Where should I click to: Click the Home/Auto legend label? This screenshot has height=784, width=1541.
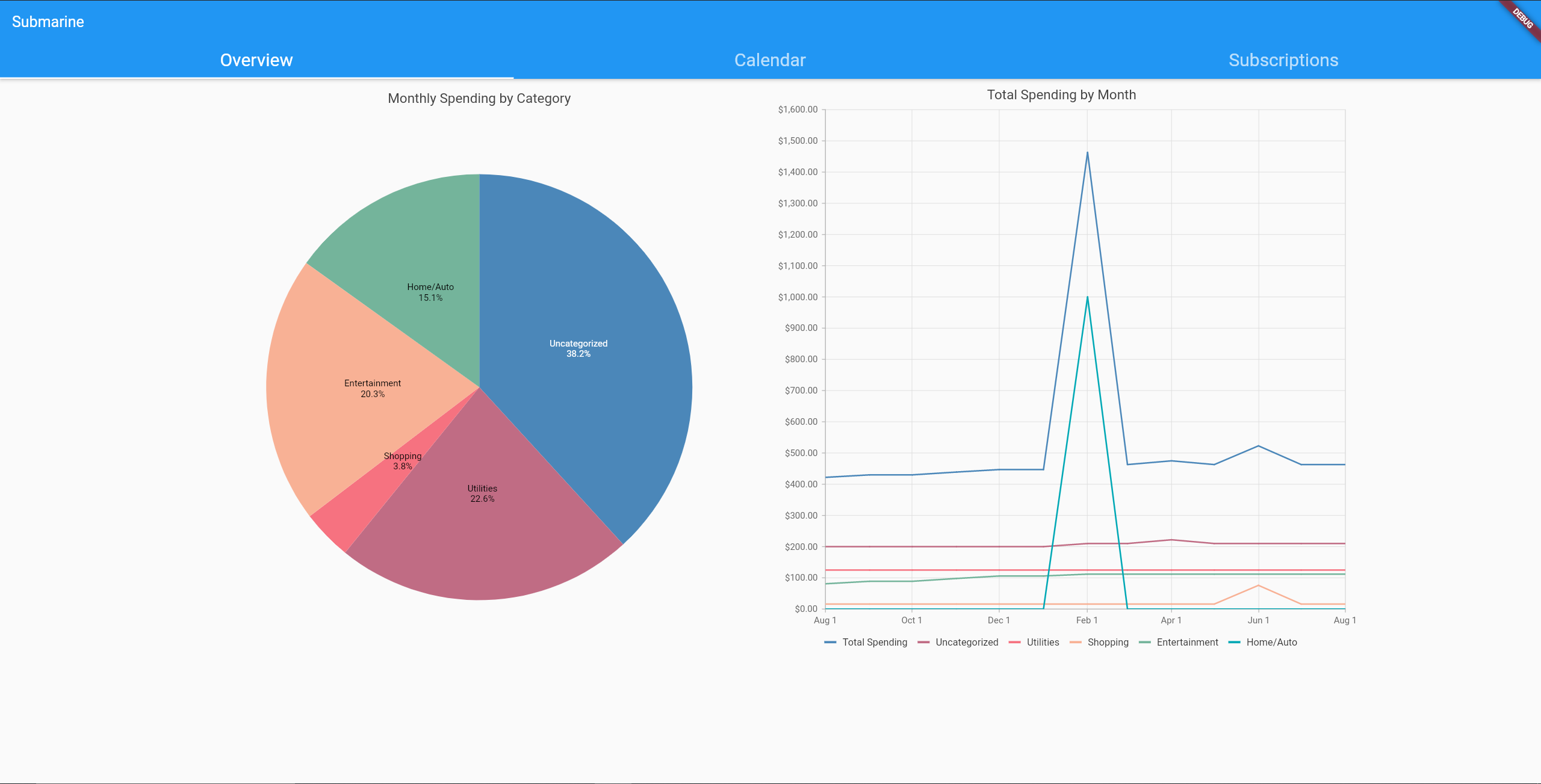[1272, 643]
